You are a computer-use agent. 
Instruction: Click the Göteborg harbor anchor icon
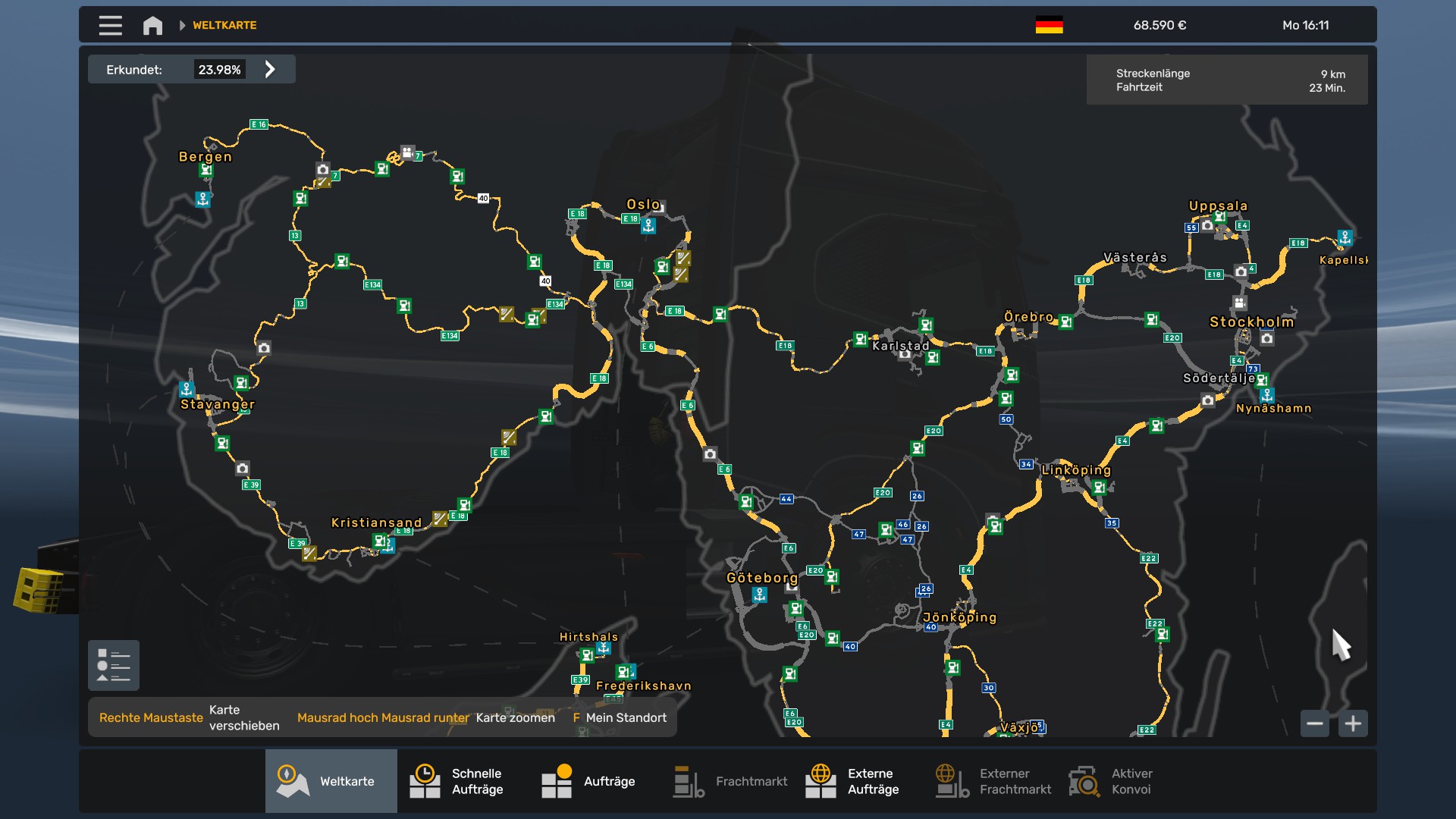point(759,595)
